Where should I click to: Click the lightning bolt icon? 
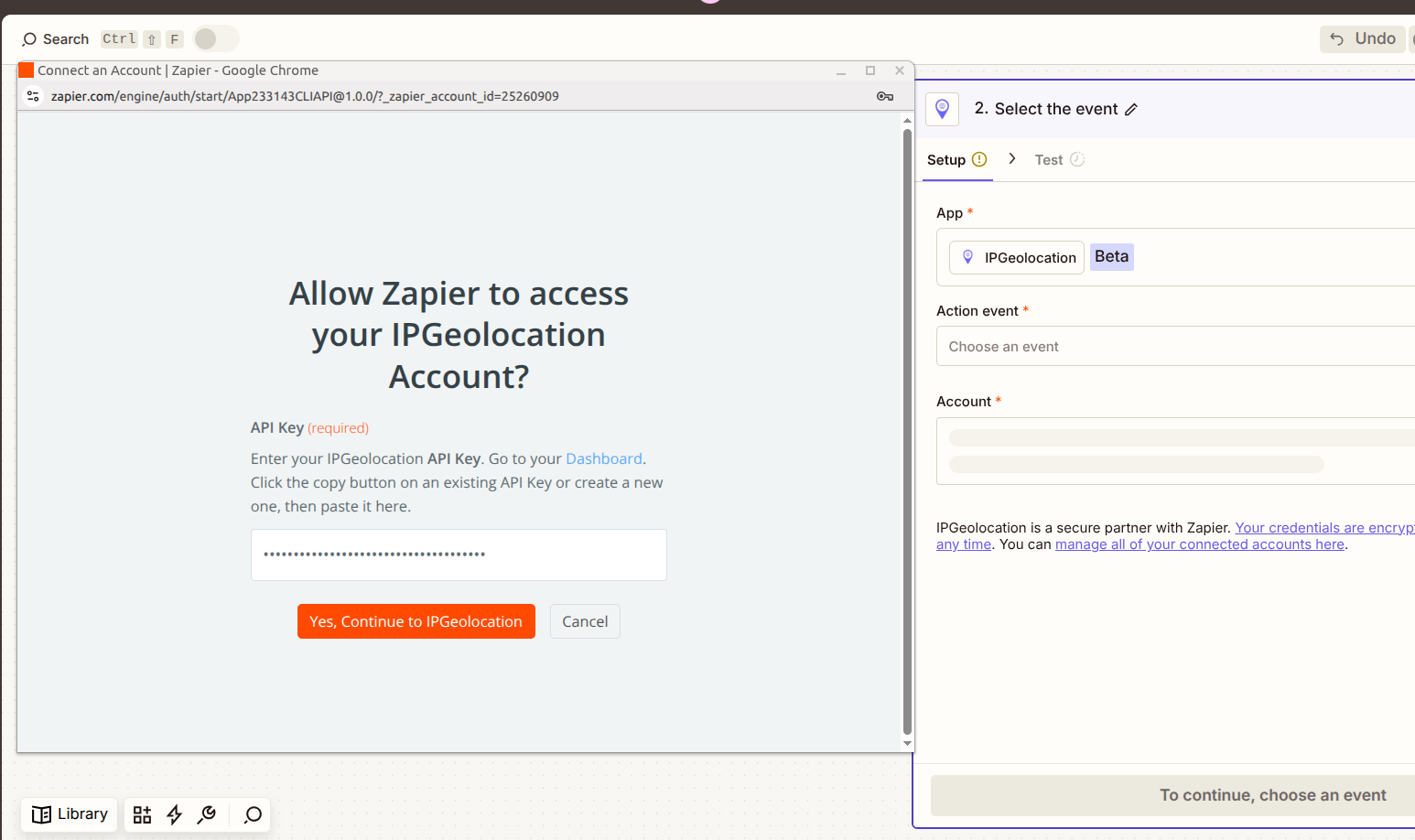(175, 814)
